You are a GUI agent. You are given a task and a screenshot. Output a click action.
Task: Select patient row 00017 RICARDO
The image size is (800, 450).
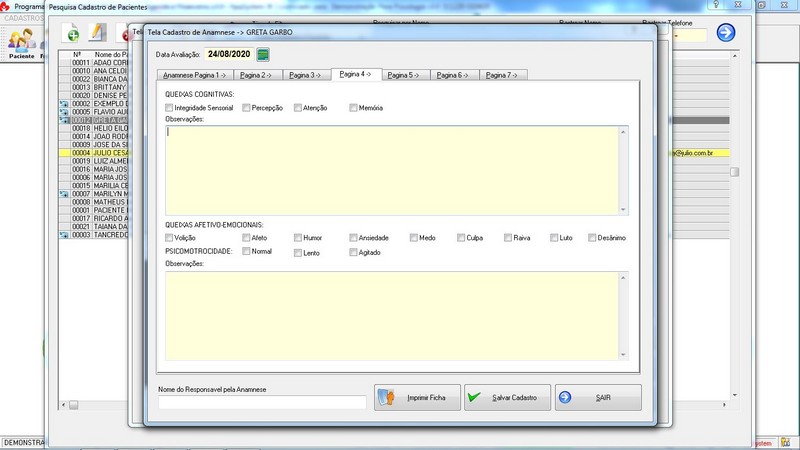click(x=94, y=218)
